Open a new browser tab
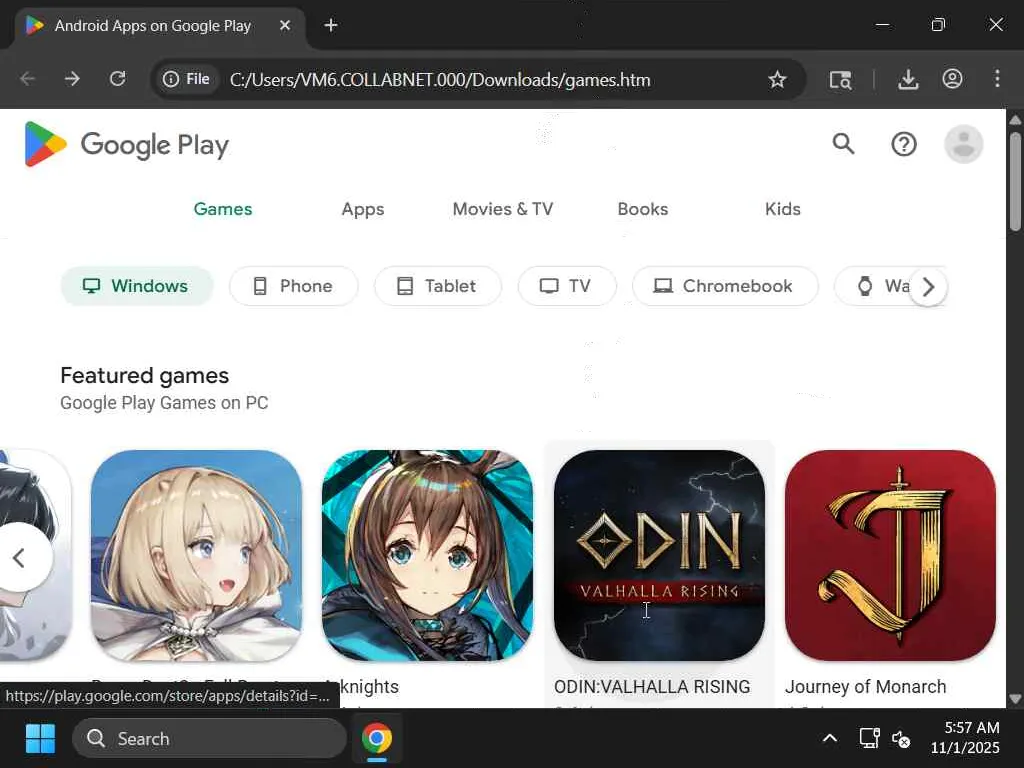The image size is (1024, 768). coord(330,25)
